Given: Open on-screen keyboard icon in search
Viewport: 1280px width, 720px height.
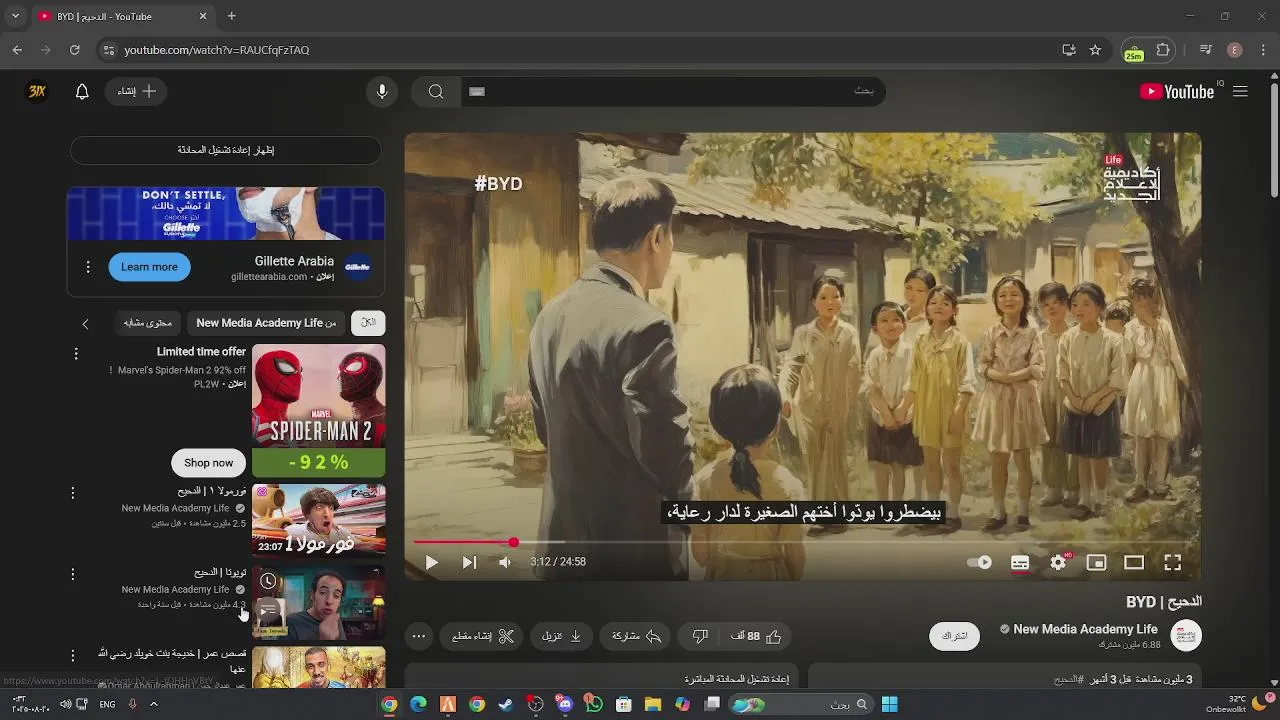Looking at the screenshot, I should coord(477,91).
